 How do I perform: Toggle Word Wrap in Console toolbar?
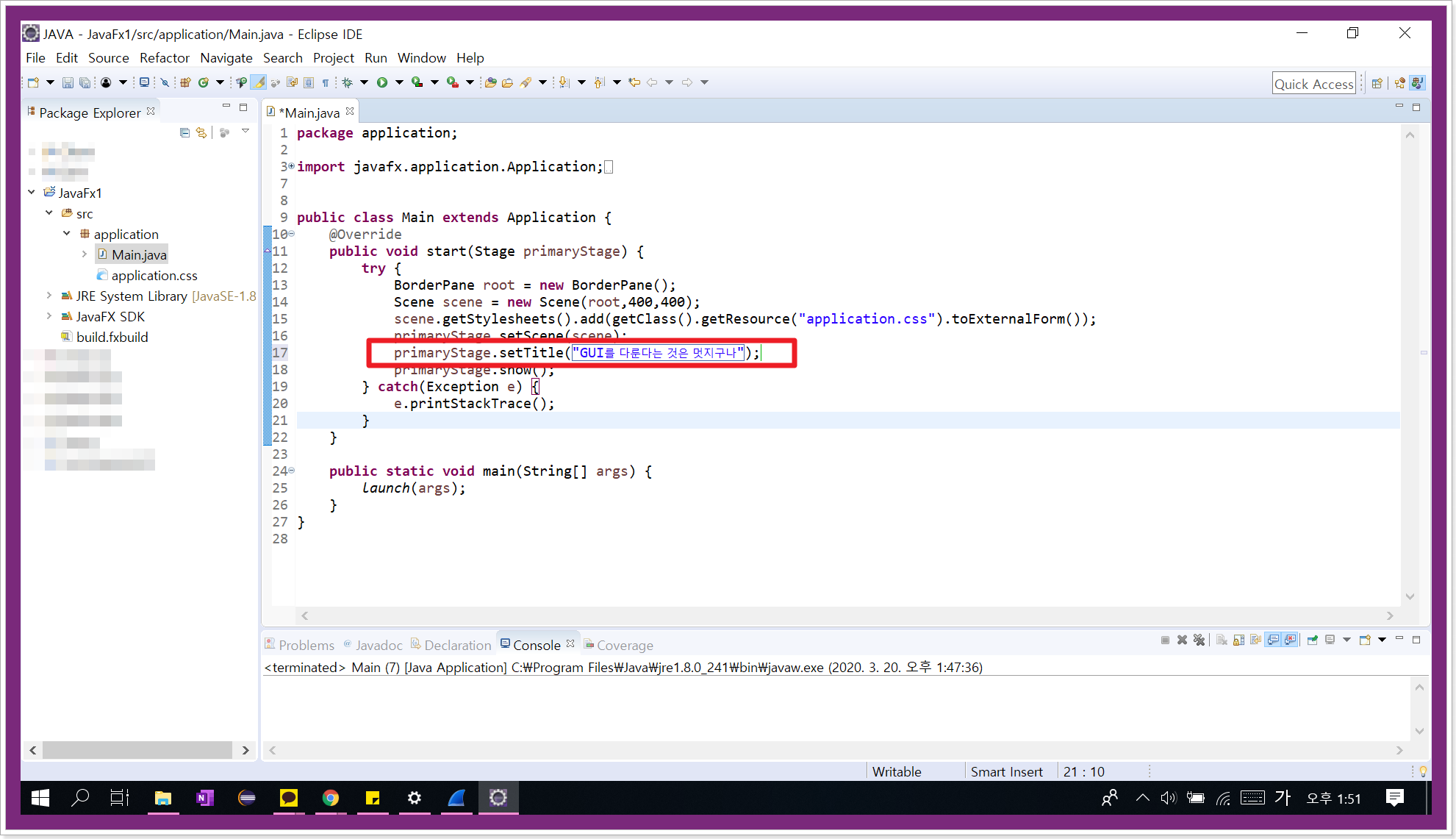[x=1255, y=640]
